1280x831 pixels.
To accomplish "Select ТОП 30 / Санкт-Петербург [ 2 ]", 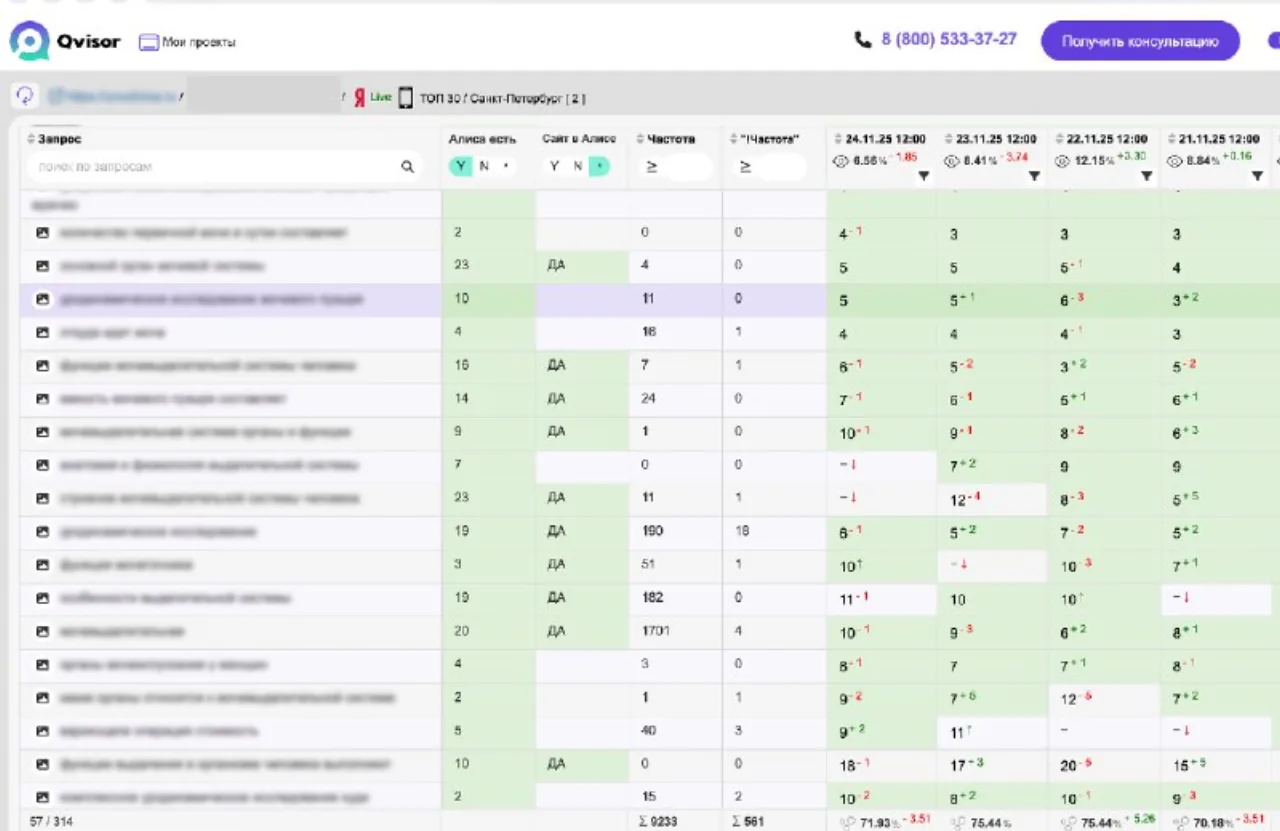I will tap(503, 98).
